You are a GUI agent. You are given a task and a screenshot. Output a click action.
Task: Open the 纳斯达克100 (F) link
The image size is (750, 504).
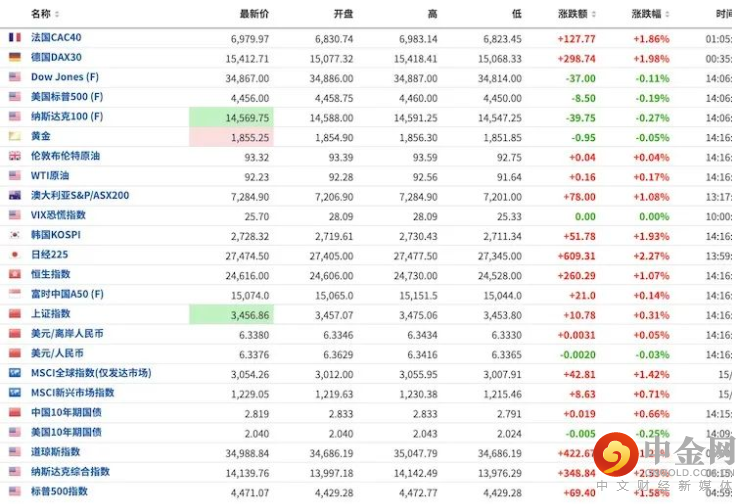67,116
